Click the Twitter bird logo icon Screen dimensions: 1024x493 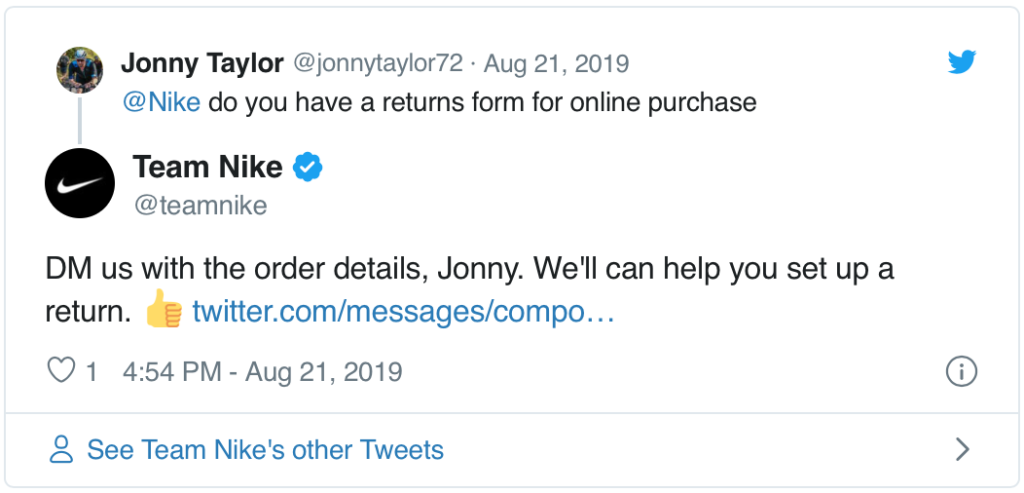point(961,62)
